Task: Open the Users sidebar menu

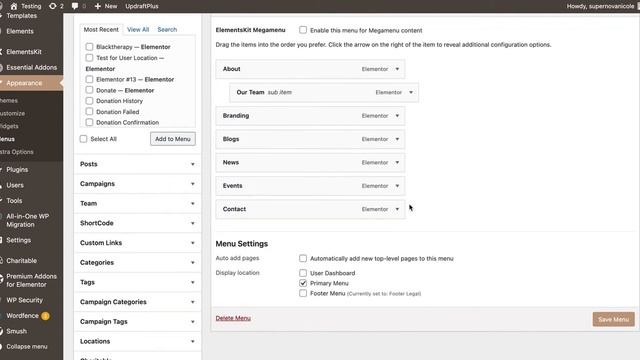Action: pos(15,185)
